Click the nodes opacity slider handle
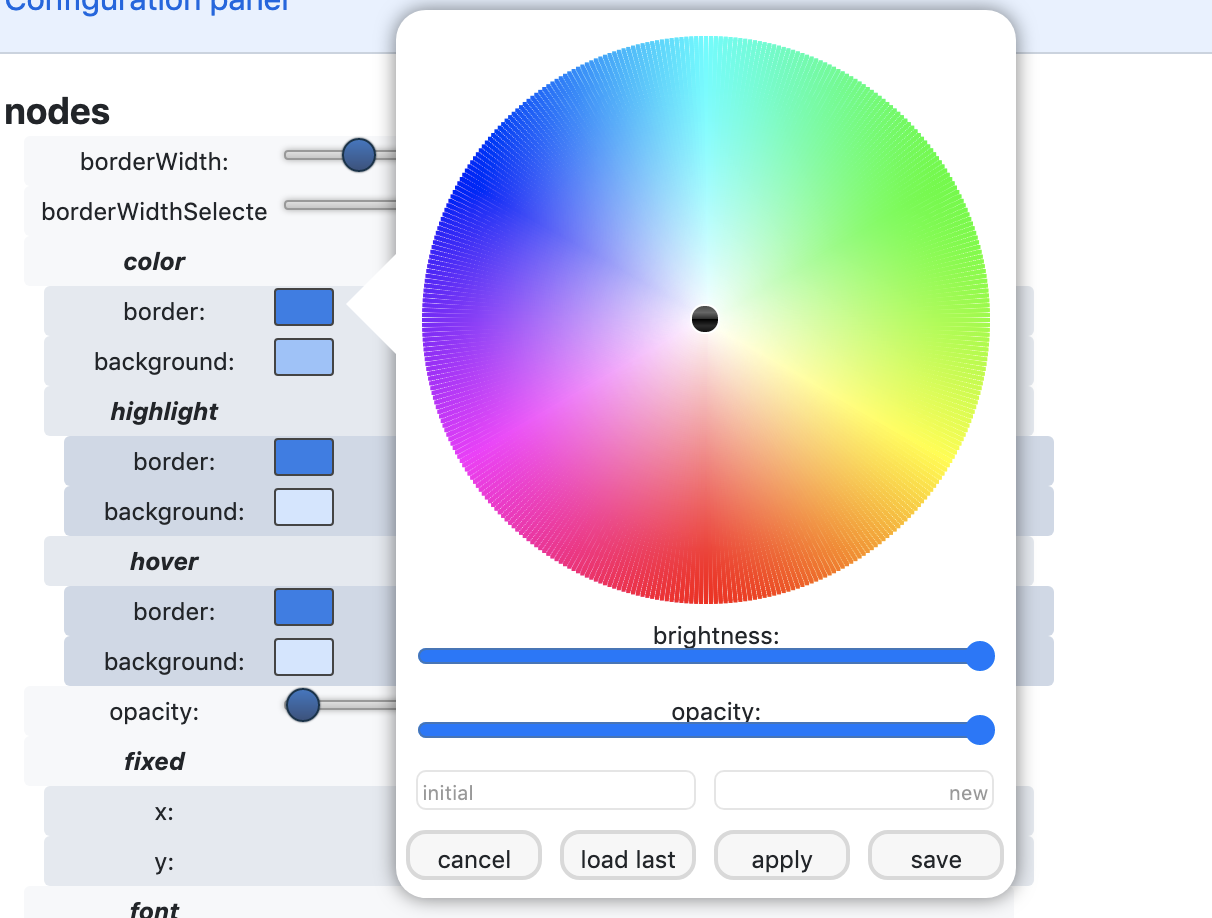This screenshot has height=918, width=1212. pos(301,706)
